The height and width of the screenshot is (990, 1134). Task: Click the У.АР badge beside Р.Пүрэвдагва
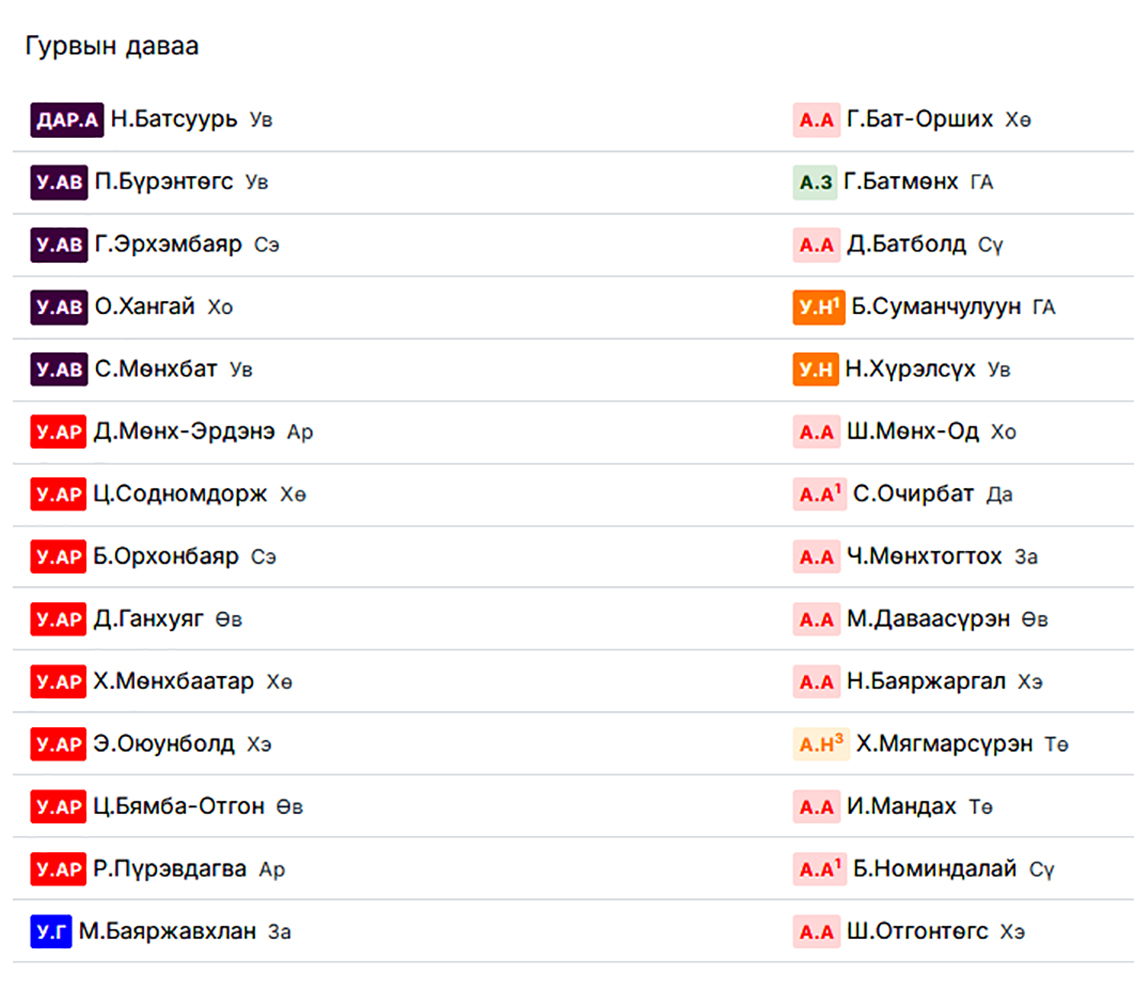[58, 869]
